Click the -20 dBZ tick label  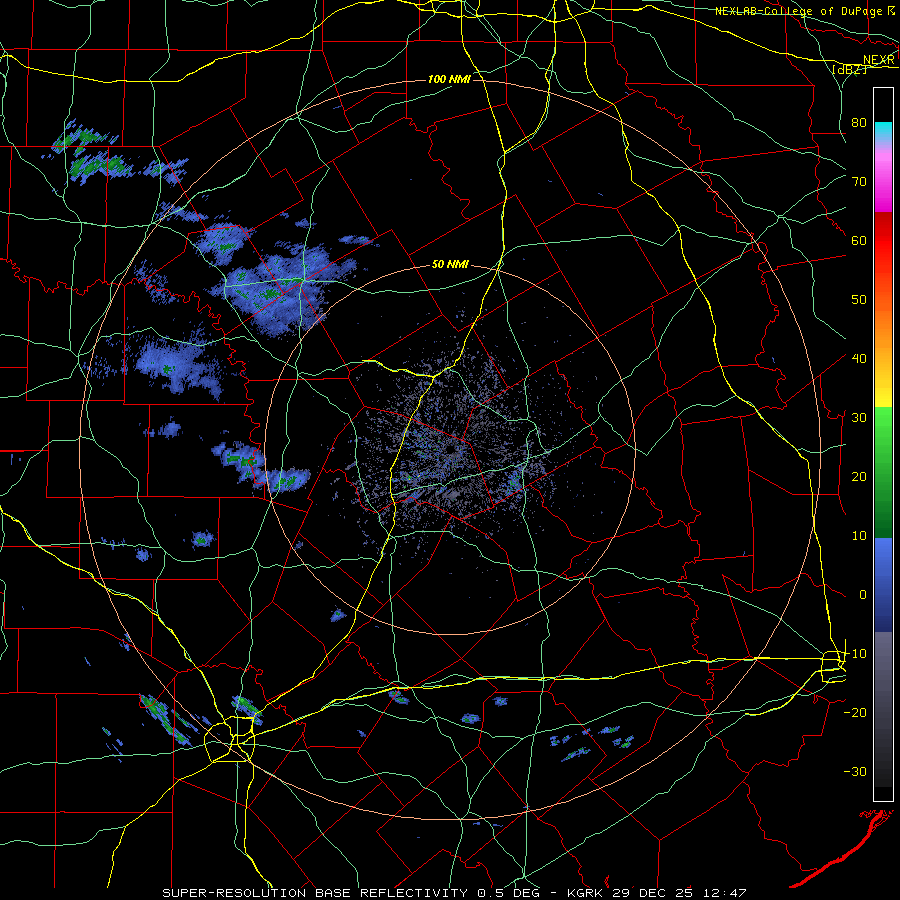pos(855,712)
